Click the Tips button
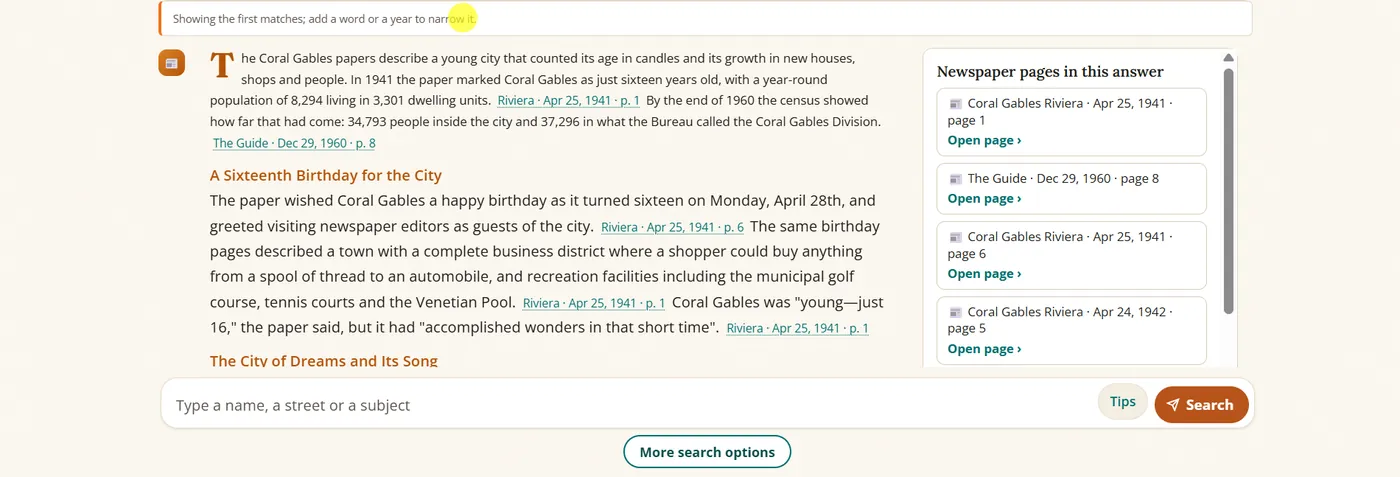Viewport: 1400px width, 477px height. [1122, 402]
